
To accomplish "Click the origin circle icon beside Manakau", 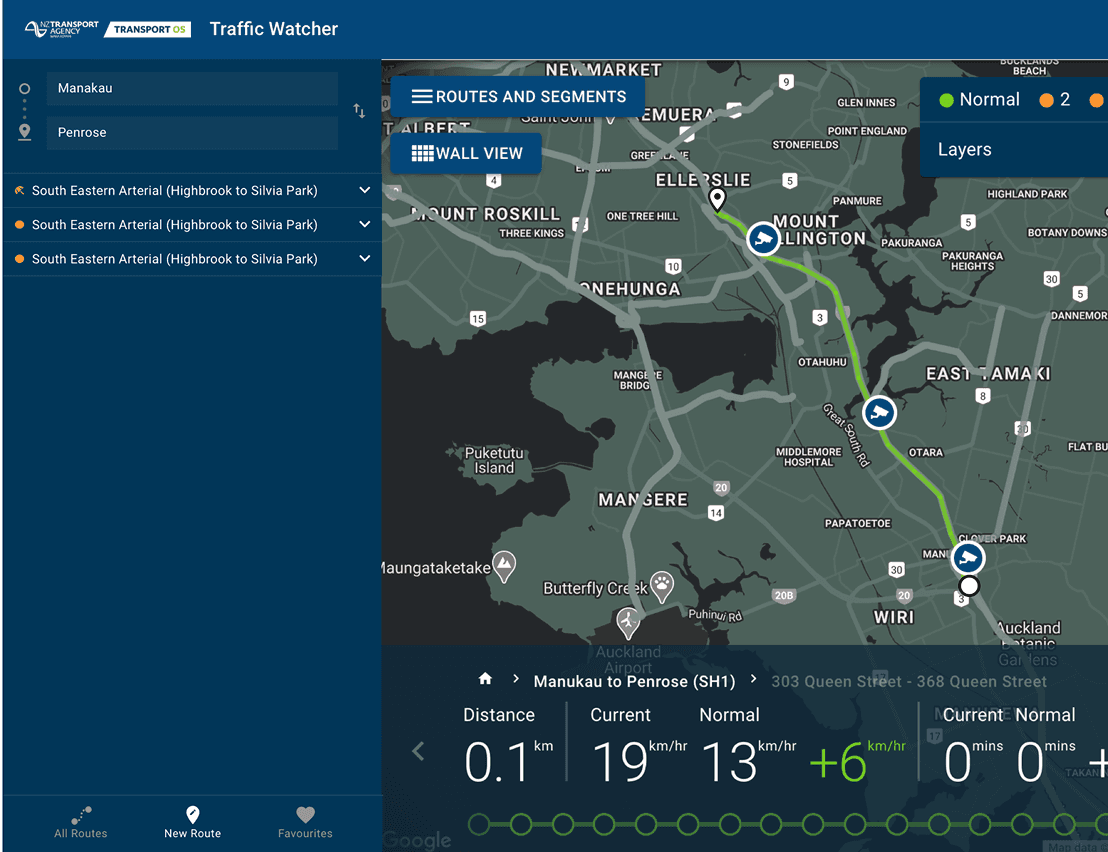I will tap(25, 89).
